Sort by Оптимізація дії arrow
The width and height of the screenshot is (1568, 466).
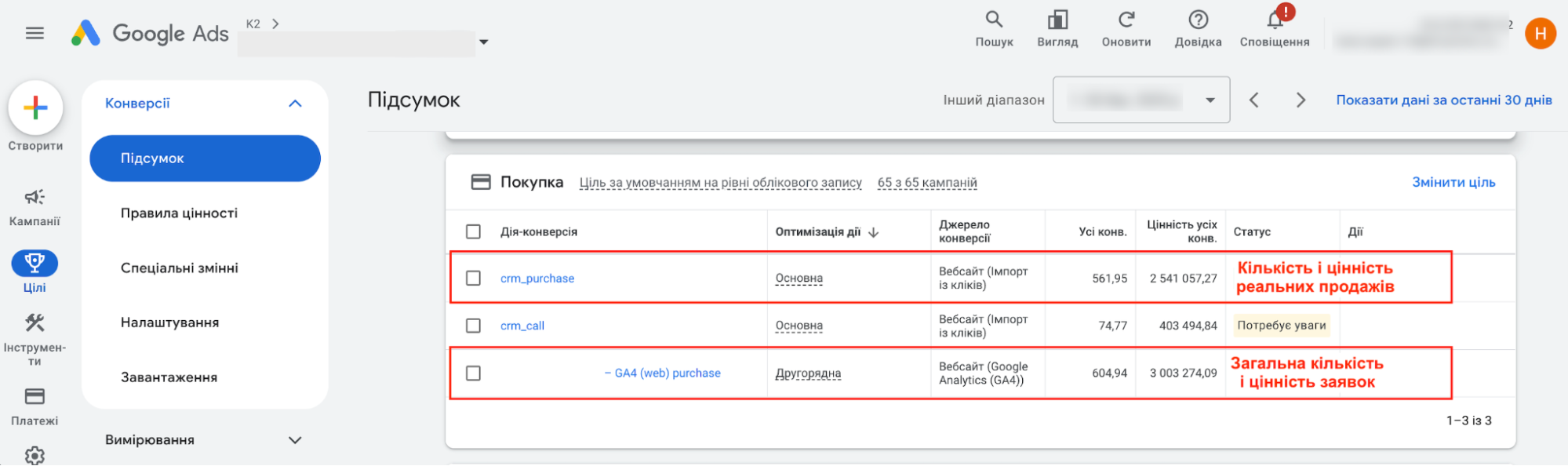tap(873, 232)
